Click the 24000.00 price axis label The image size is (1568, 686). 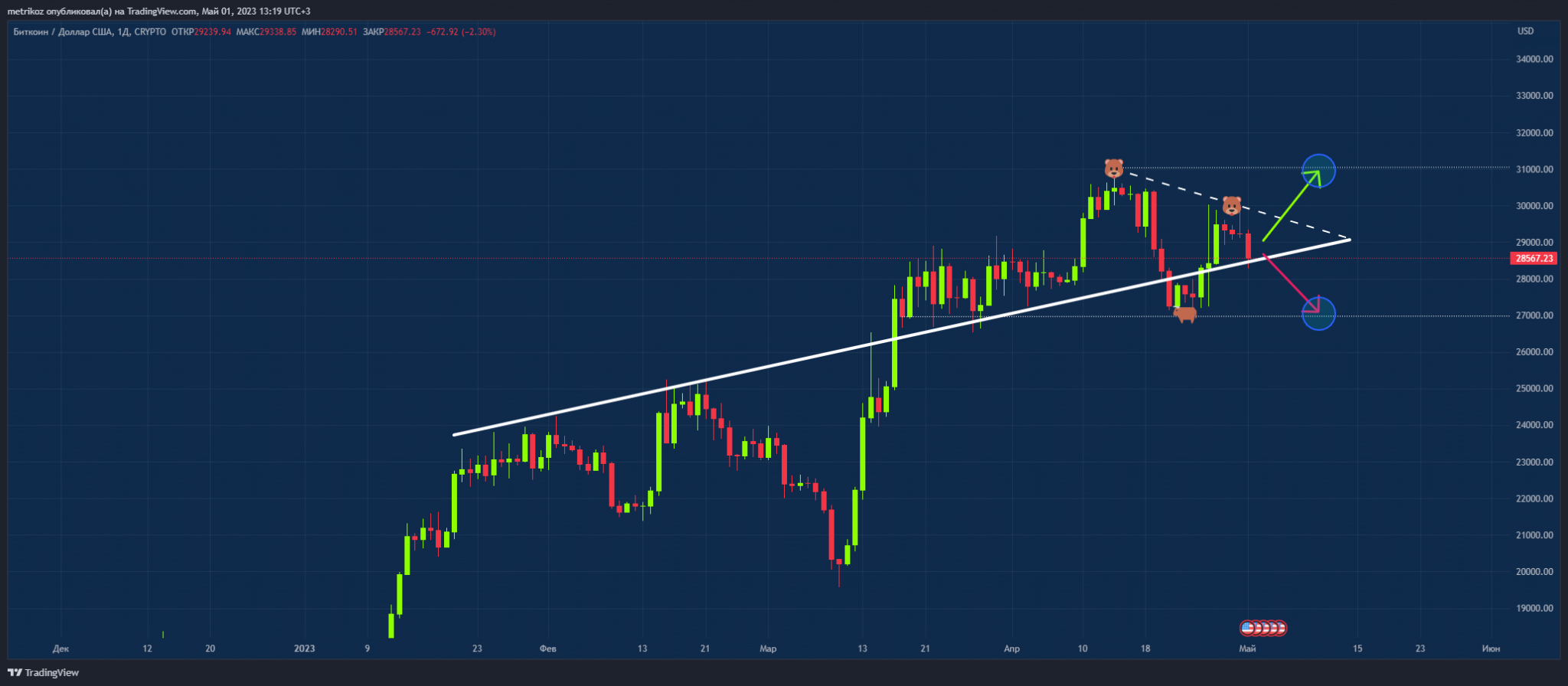tap(1534, 425)
